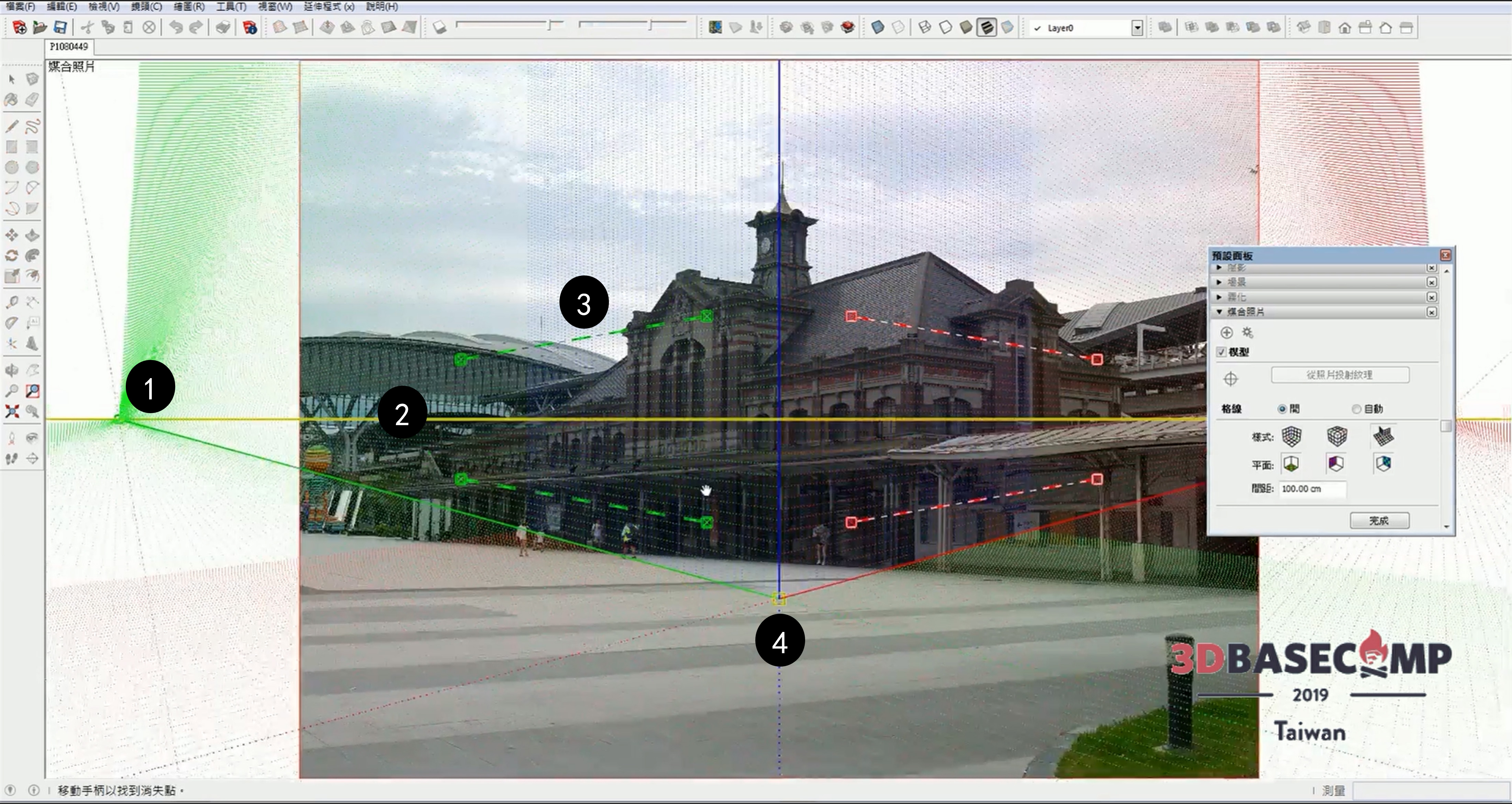The height and width of the screenshot is (804, 1512).
Task: Click the 完成 button
Action: (1379, 520)
